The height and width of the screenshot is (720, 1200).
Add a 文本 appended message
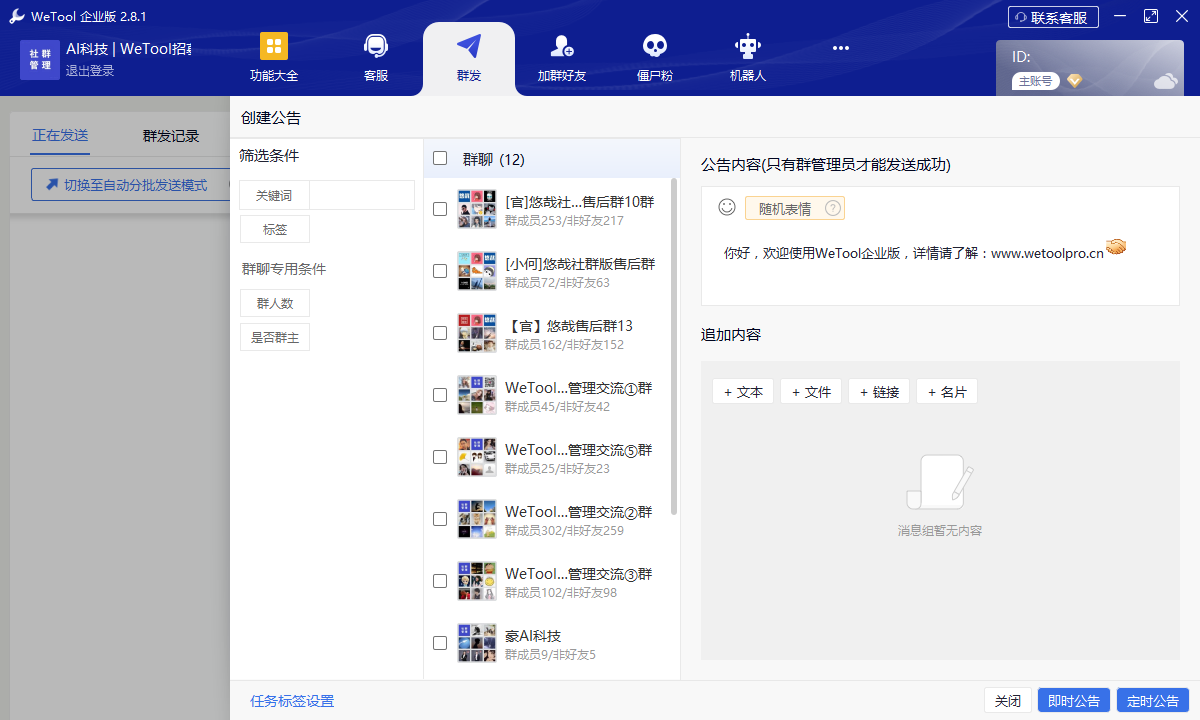(743, 392)
